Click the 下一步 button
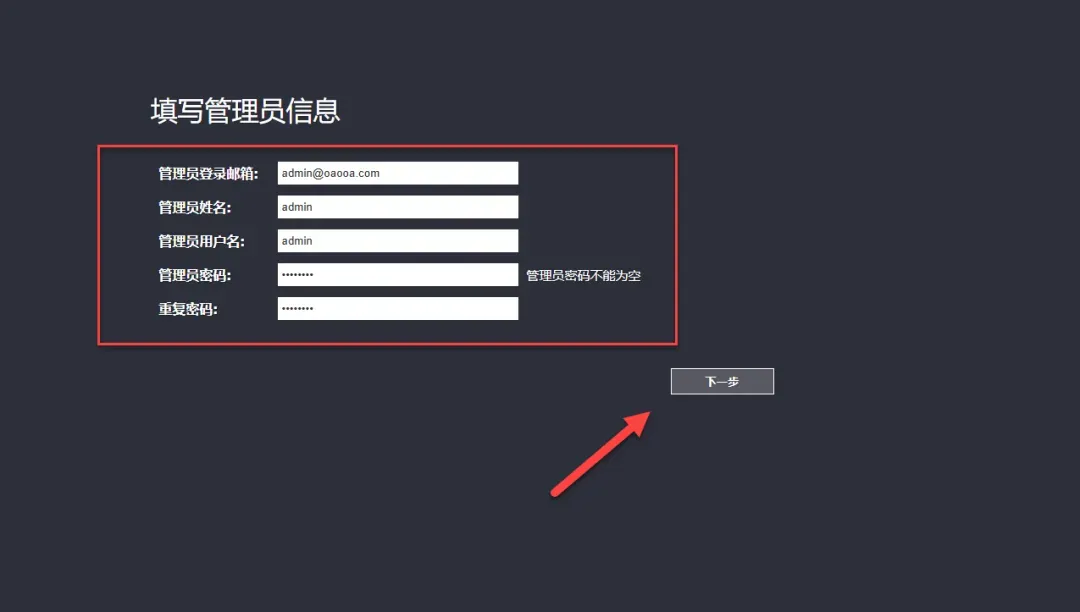 [722, 381]
